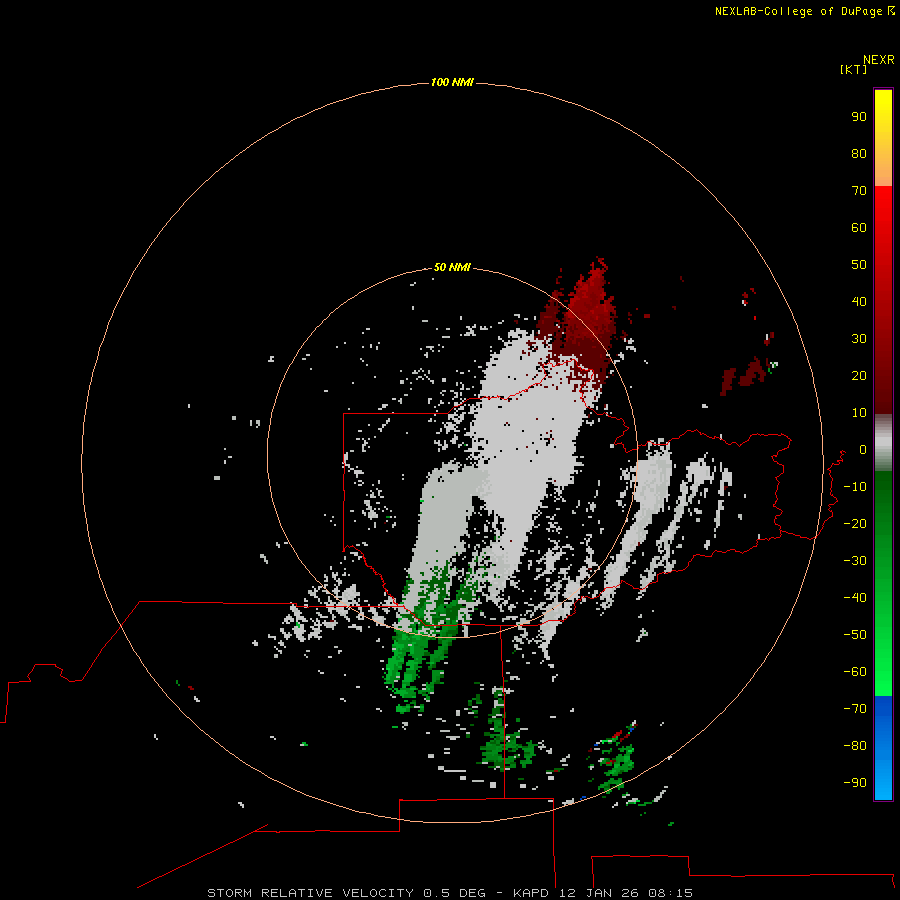The width and height of the screenshot is (900, 900).
Task: Click the 70 value on velocity scale
Action: point(859,191)
